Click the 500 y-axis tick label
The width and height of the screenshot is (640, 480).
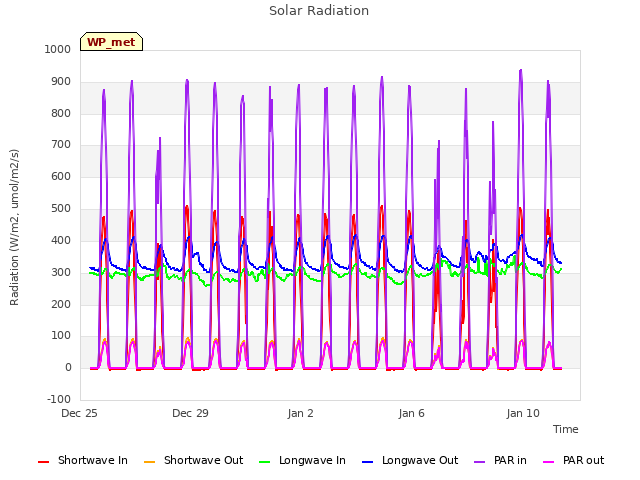61,209
